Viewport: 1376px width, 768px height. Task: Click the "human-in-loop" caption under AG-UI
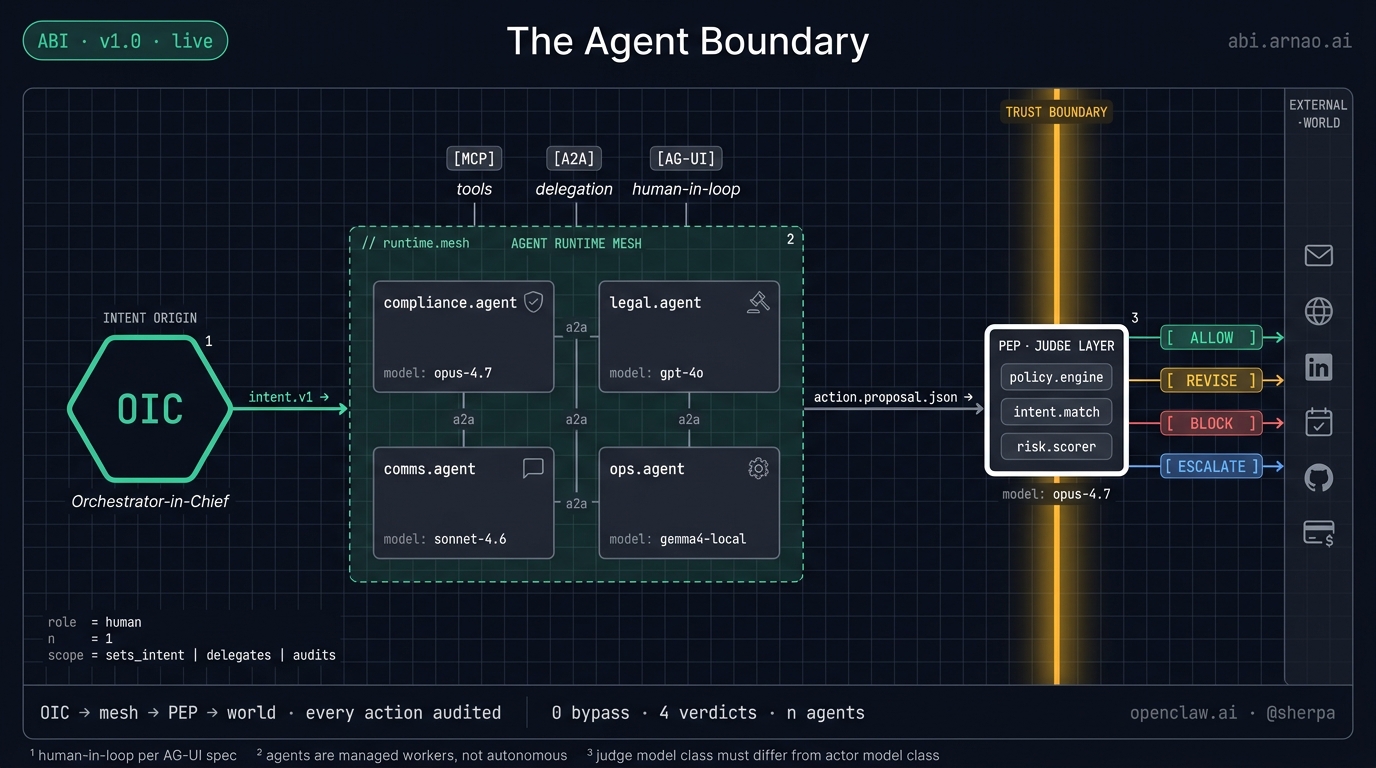[686, 189]
